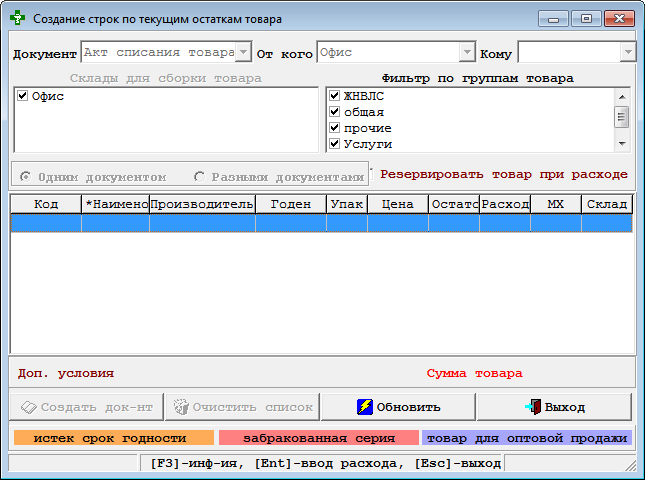645x480 pixels.
Task: Toggle the Офис warehouse checkbox
Action: pos(22,96)
